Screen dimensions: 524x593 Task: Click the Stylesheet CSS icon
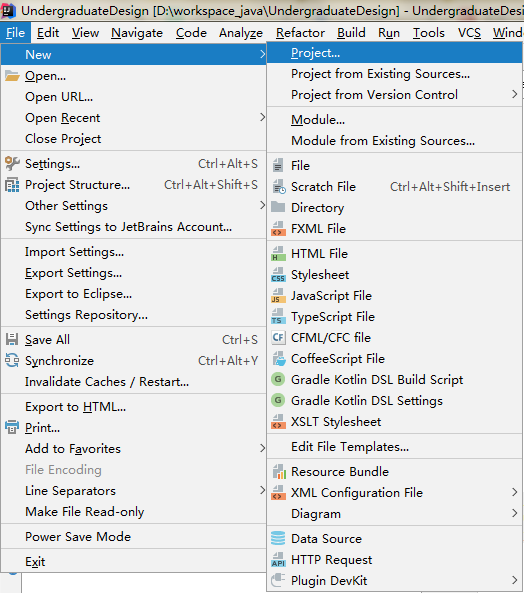tap(278, 275)
